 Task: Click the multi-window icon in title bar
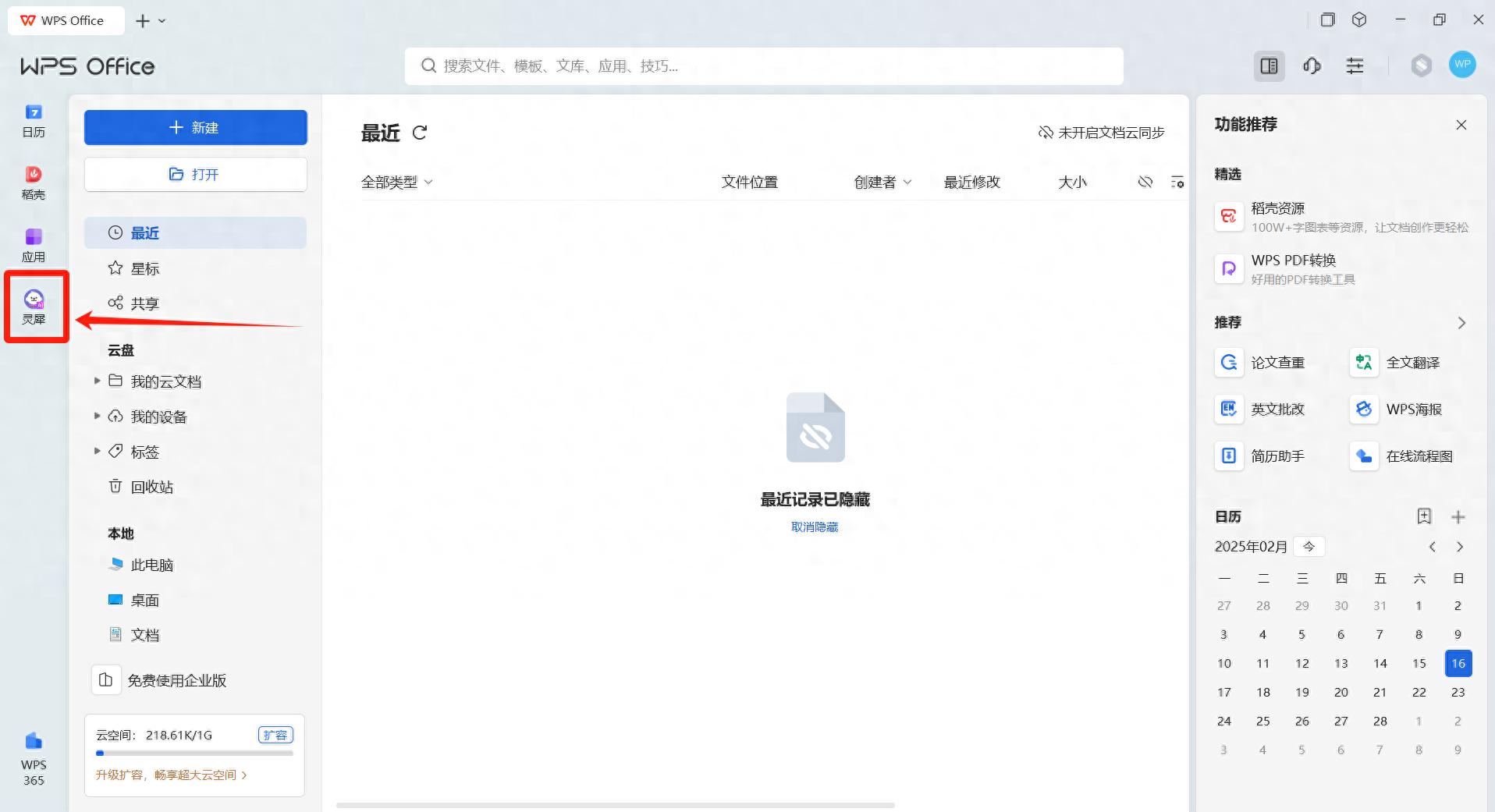tap(1327, 20)
